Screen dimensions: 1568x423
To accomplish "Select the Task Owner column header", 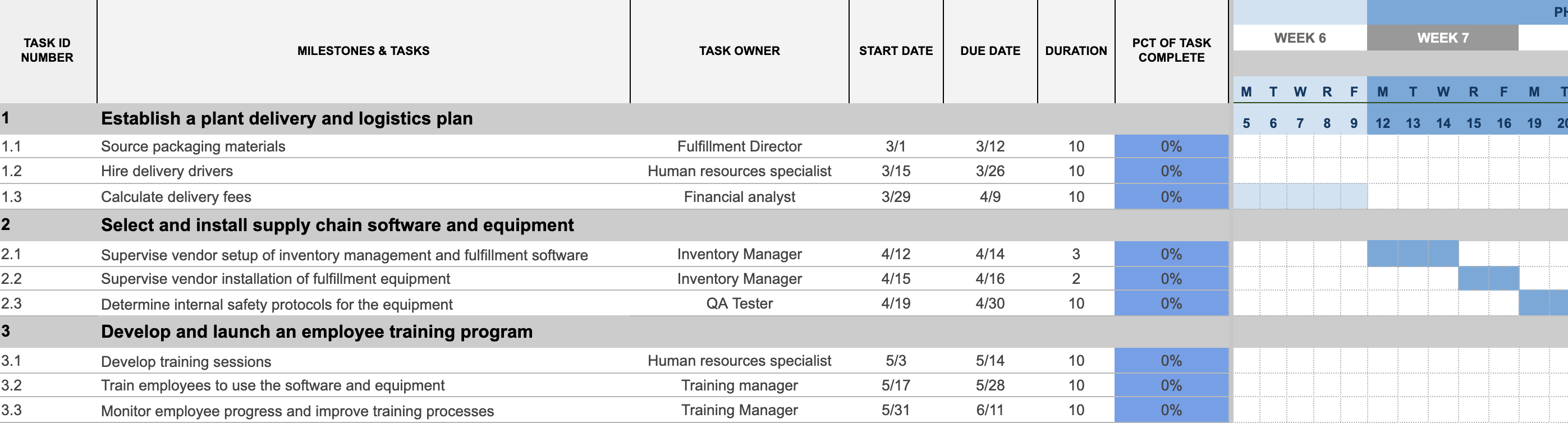I will [x=739, y=51].
